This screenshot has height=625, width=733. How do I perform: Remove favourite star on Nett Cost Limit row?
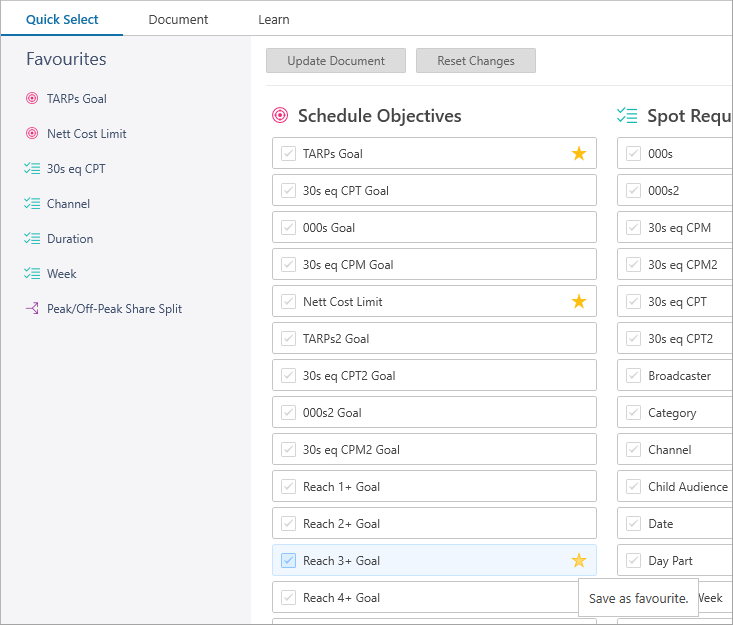(579, 302)
